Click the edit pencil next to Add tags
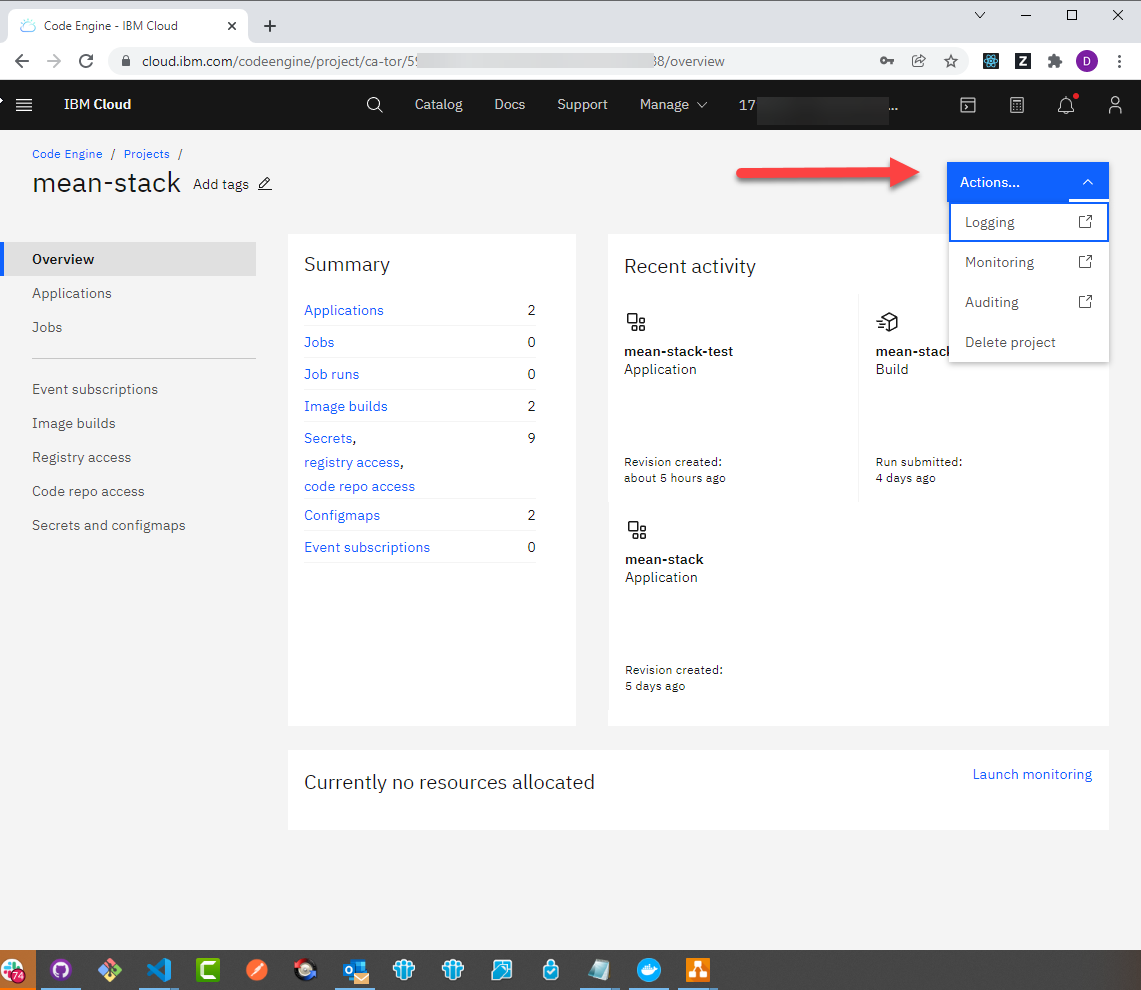The height and width of the screenshot is (990, 1141). pos(265,184)
